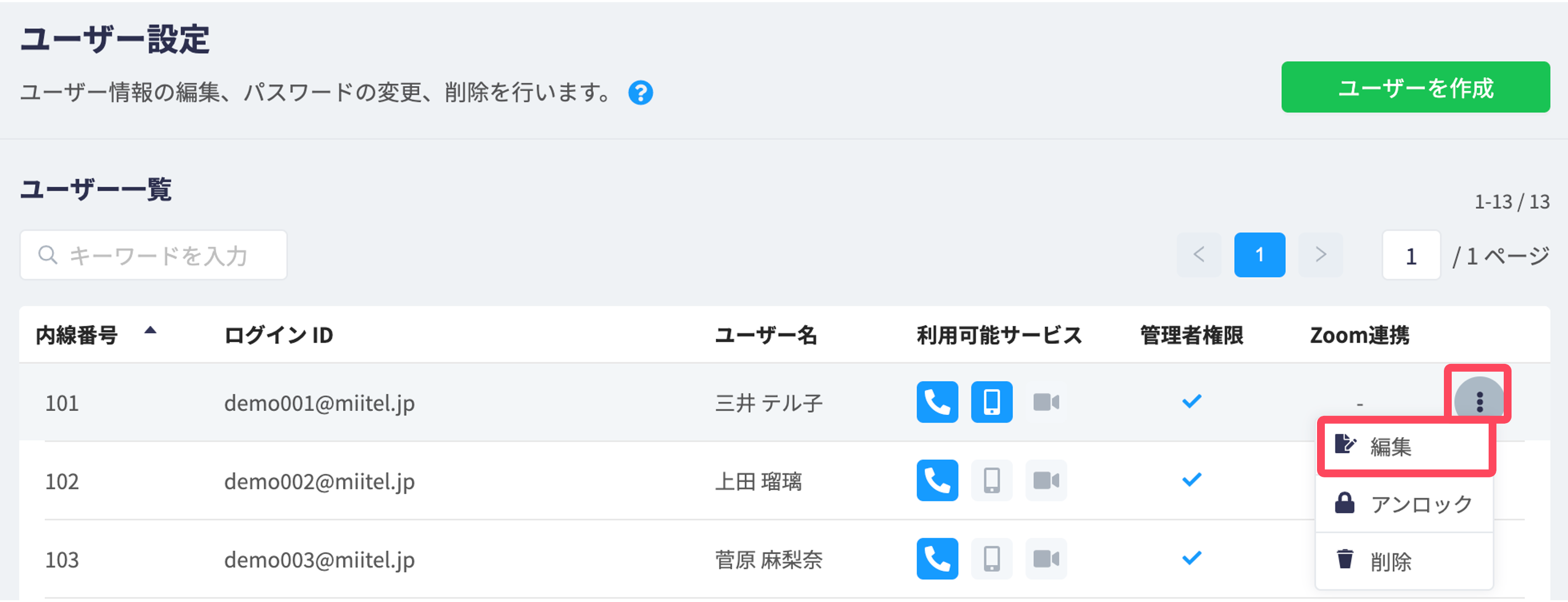This screenshot has width=1568, height=602.
Task: Click admin permission checkmark for demo002
Action: [x=1191, y=480]
